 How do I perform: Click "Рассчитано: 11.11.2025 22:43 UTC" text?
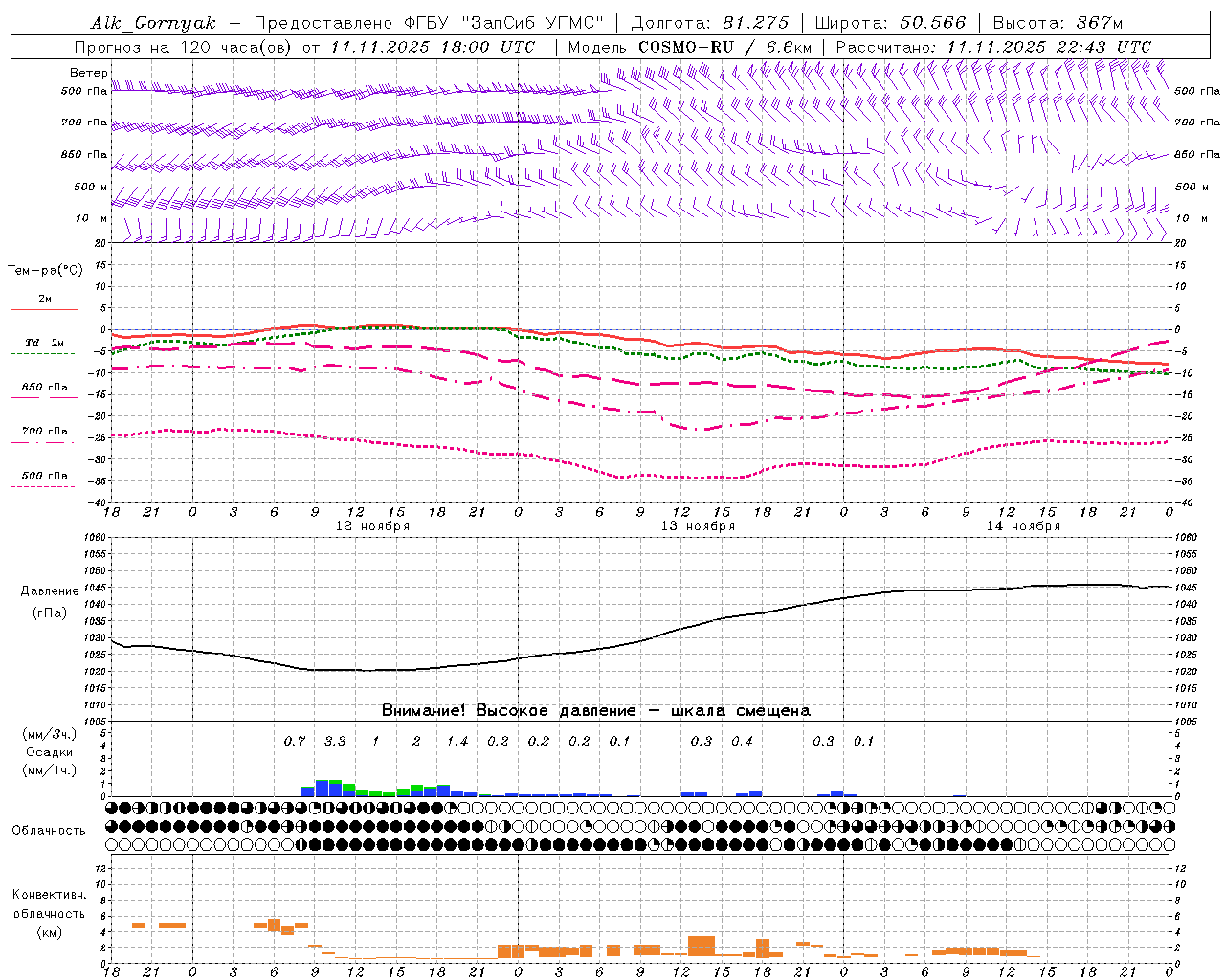pyautogui.click(x=993, y=47)
